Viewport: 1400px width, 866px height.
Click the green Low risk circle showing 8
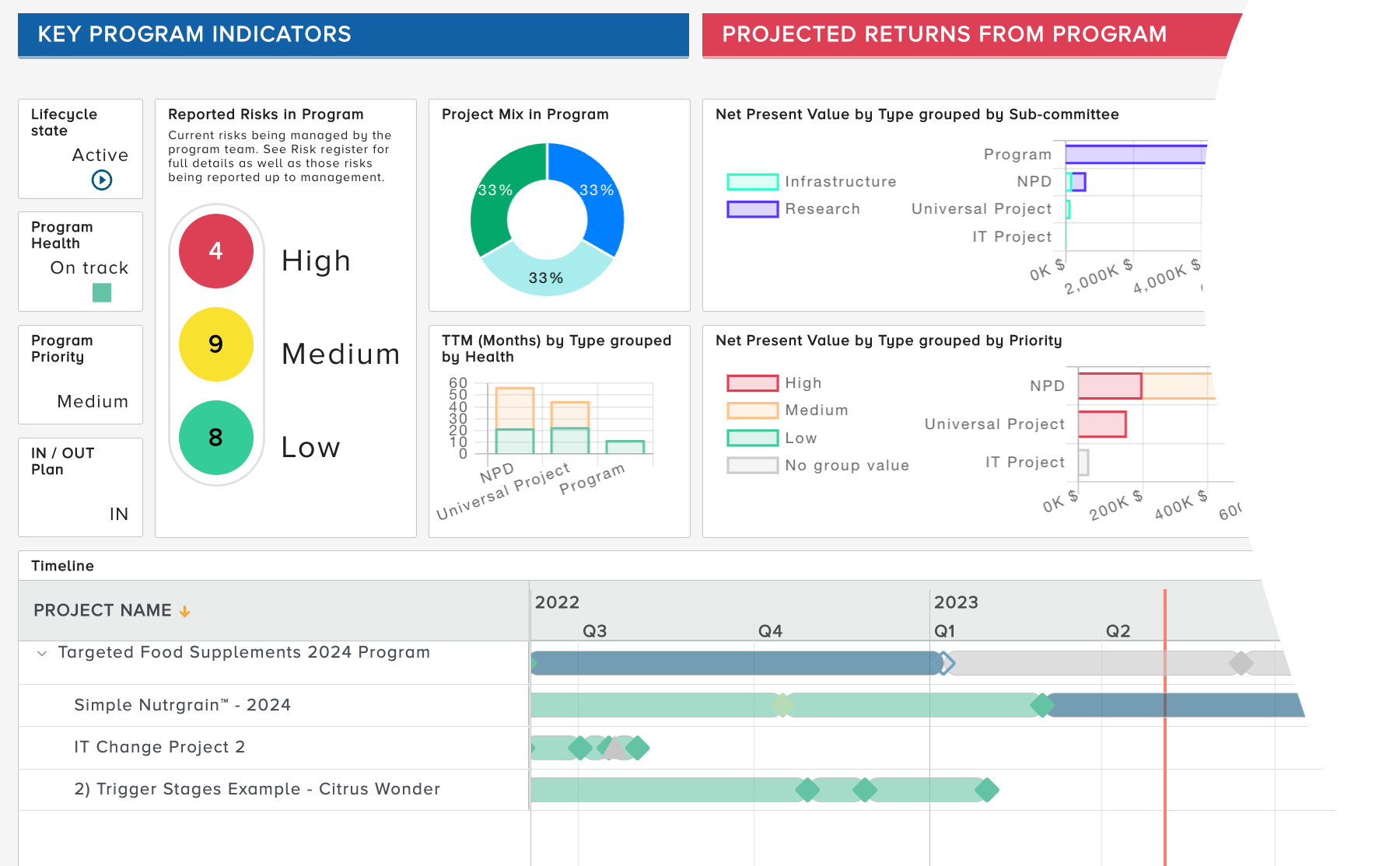pyautogui.click(x=215, y=438)
